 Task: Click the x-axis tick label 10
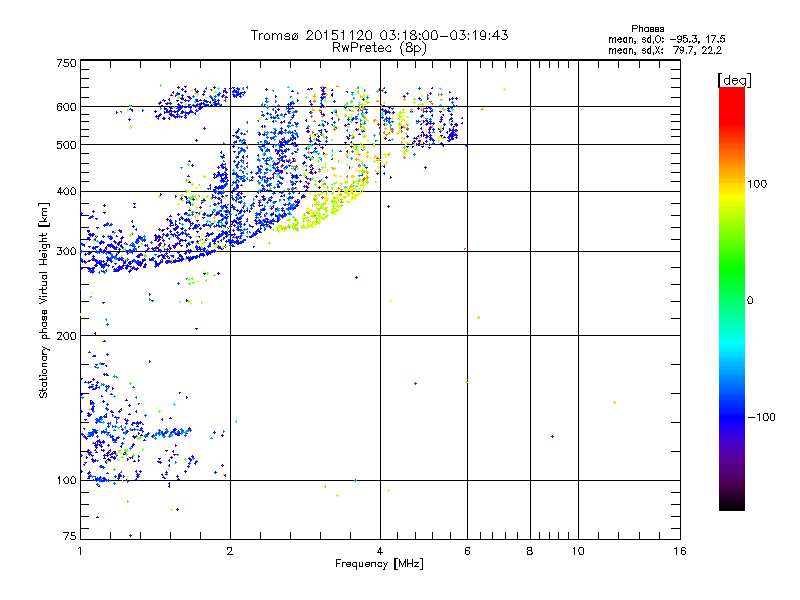click(x=578, y=551)
